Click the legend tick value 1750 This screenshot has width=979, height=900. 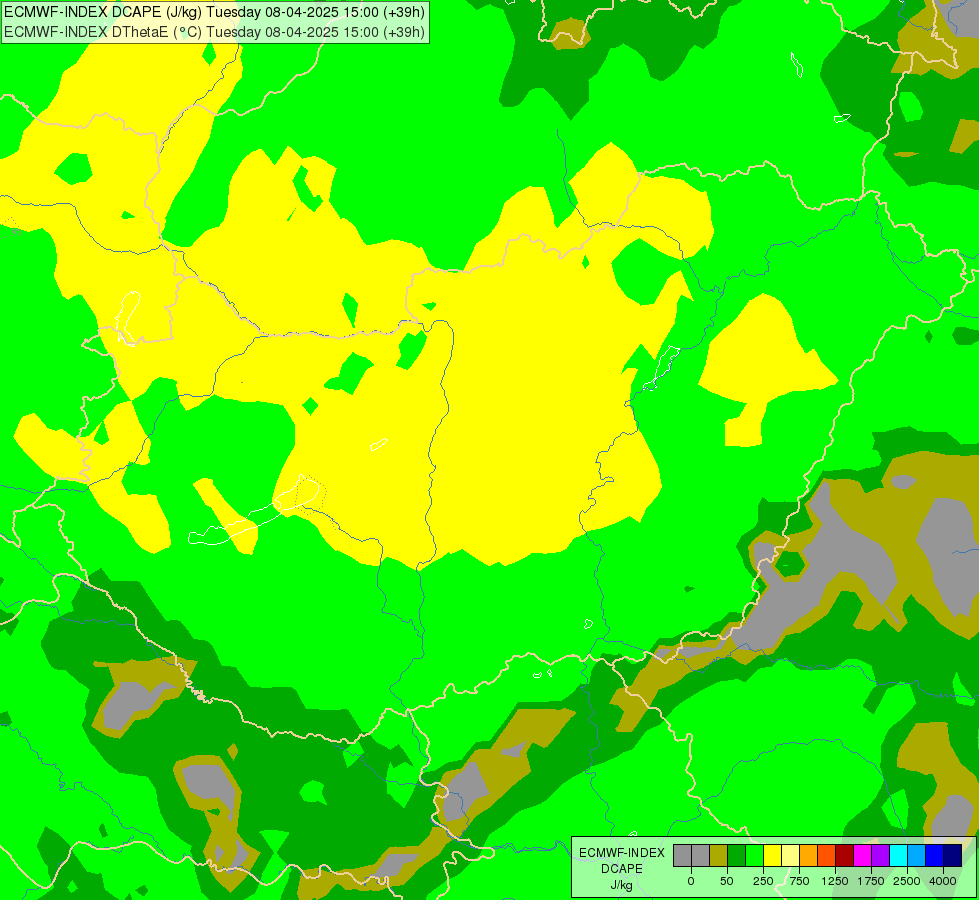point(871,881)
